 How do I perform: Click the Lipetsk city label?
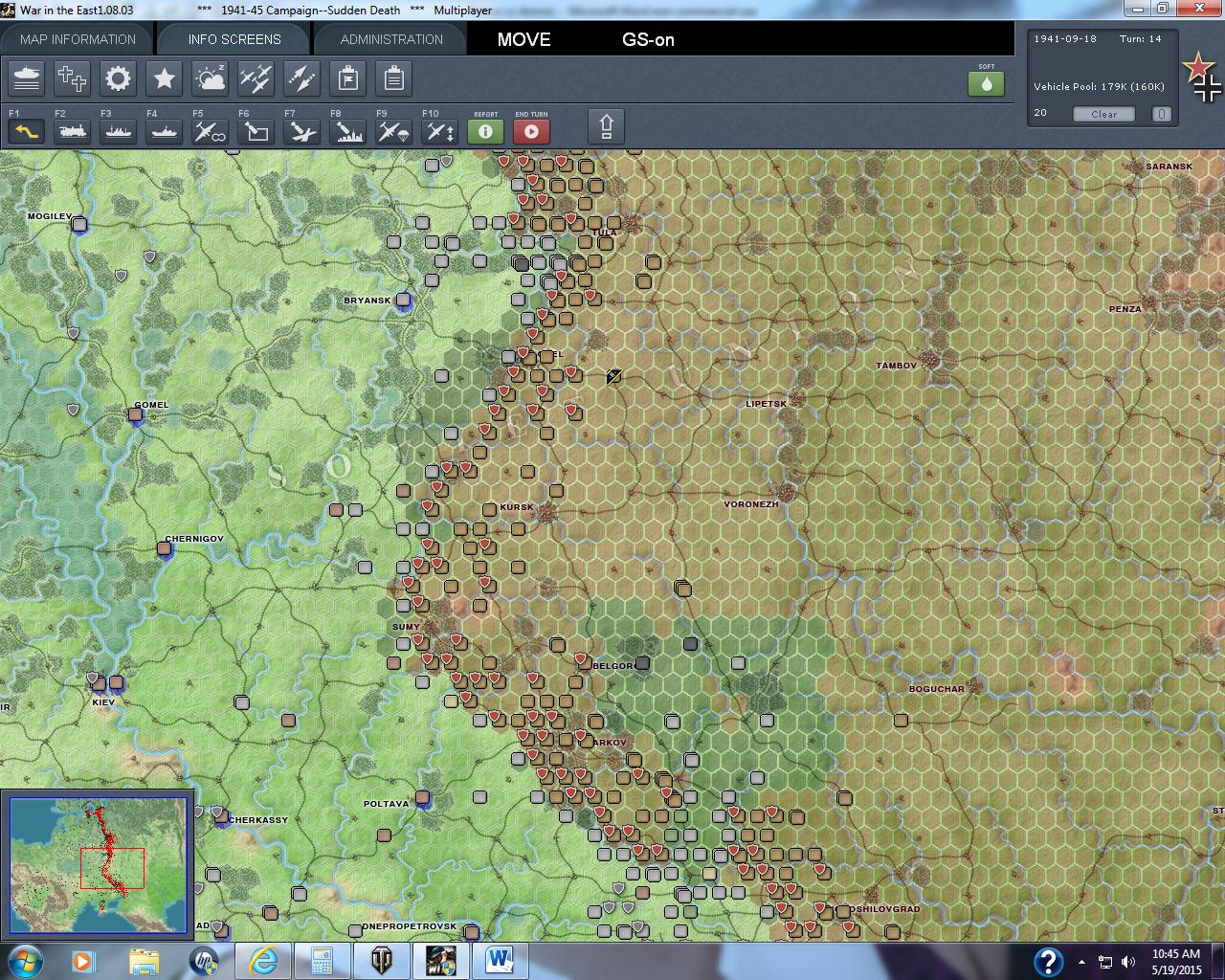767,404
